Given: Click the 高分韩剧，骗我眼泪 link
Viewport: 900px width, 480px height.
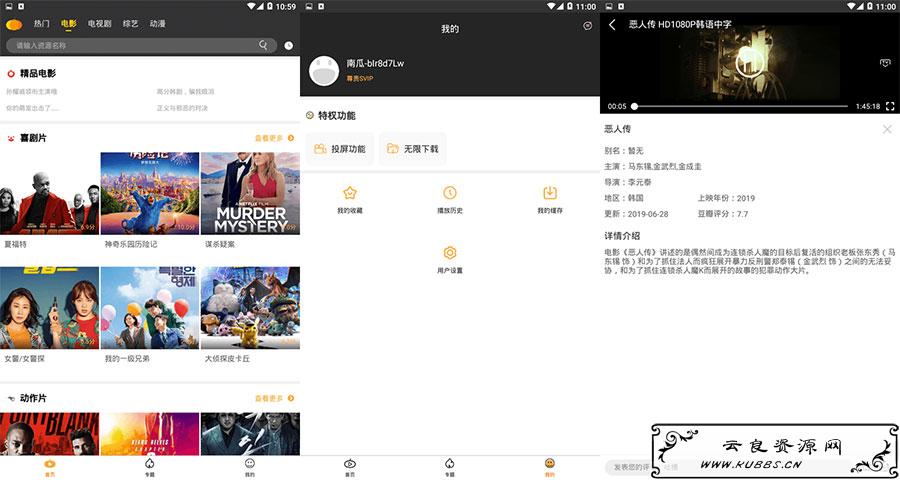Looking at the screenshot, I should click(x=185, y=91).
